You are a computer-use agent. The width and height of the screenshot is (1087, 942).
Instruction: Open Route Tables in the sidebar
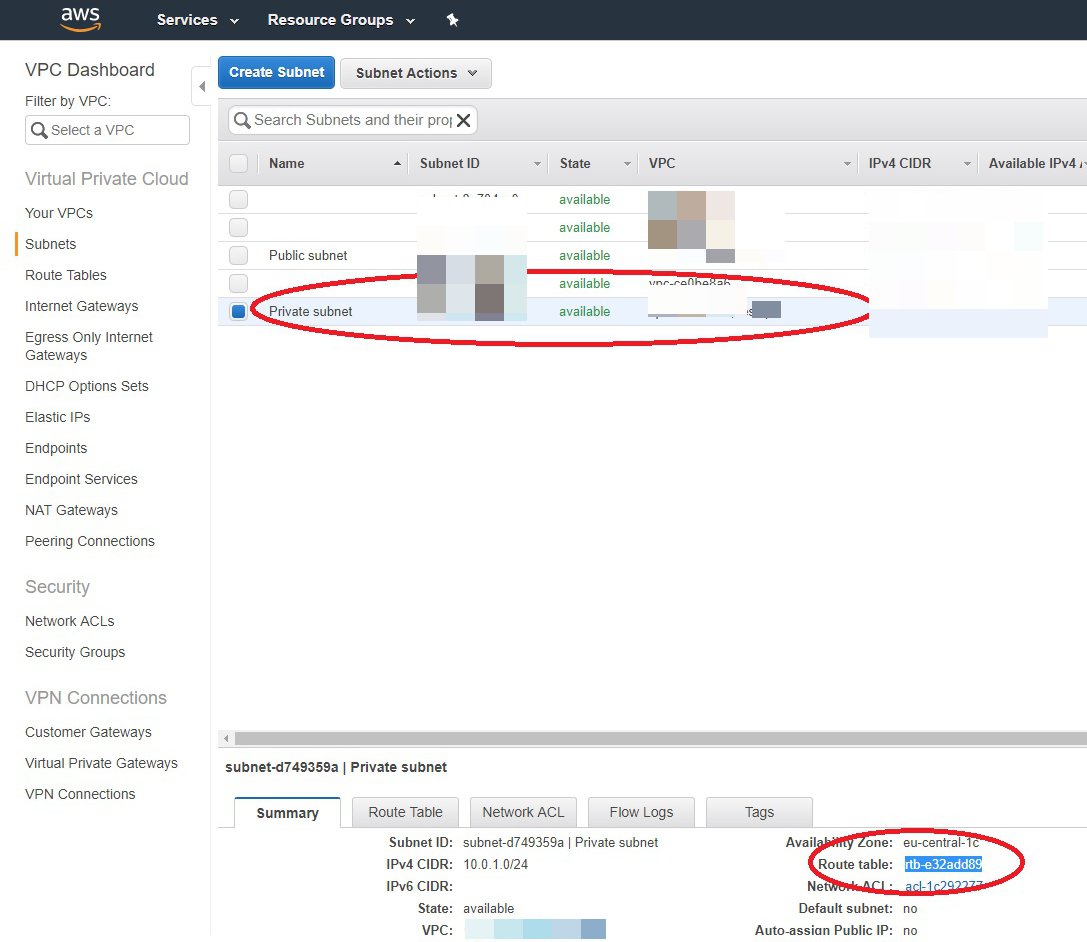[x=66, y=275]
